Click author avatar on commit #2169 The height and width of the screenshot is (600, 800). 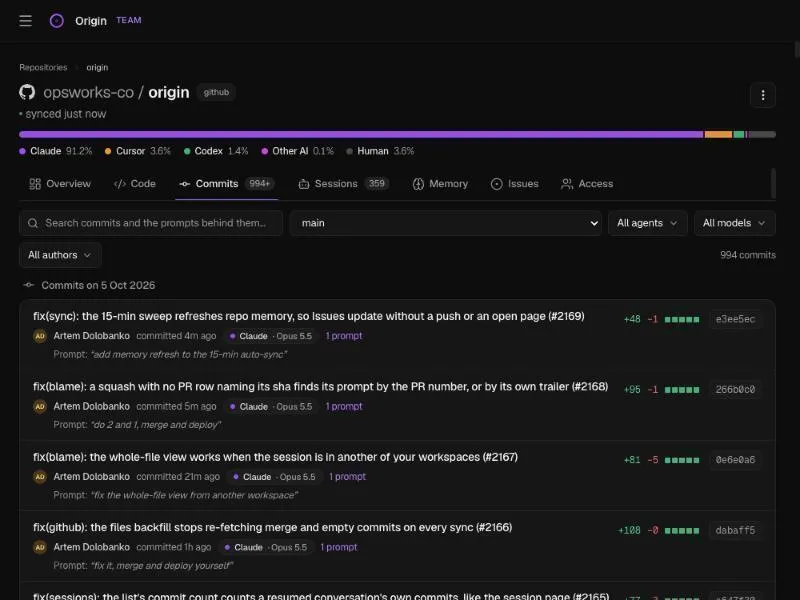(x=40, y=336)
